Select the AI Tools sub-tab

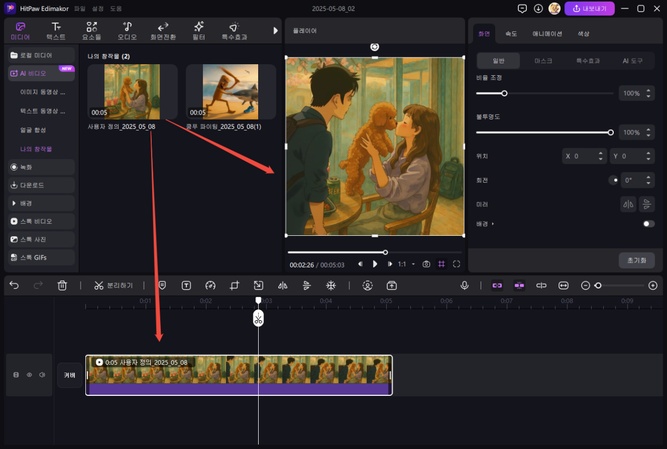632,61
